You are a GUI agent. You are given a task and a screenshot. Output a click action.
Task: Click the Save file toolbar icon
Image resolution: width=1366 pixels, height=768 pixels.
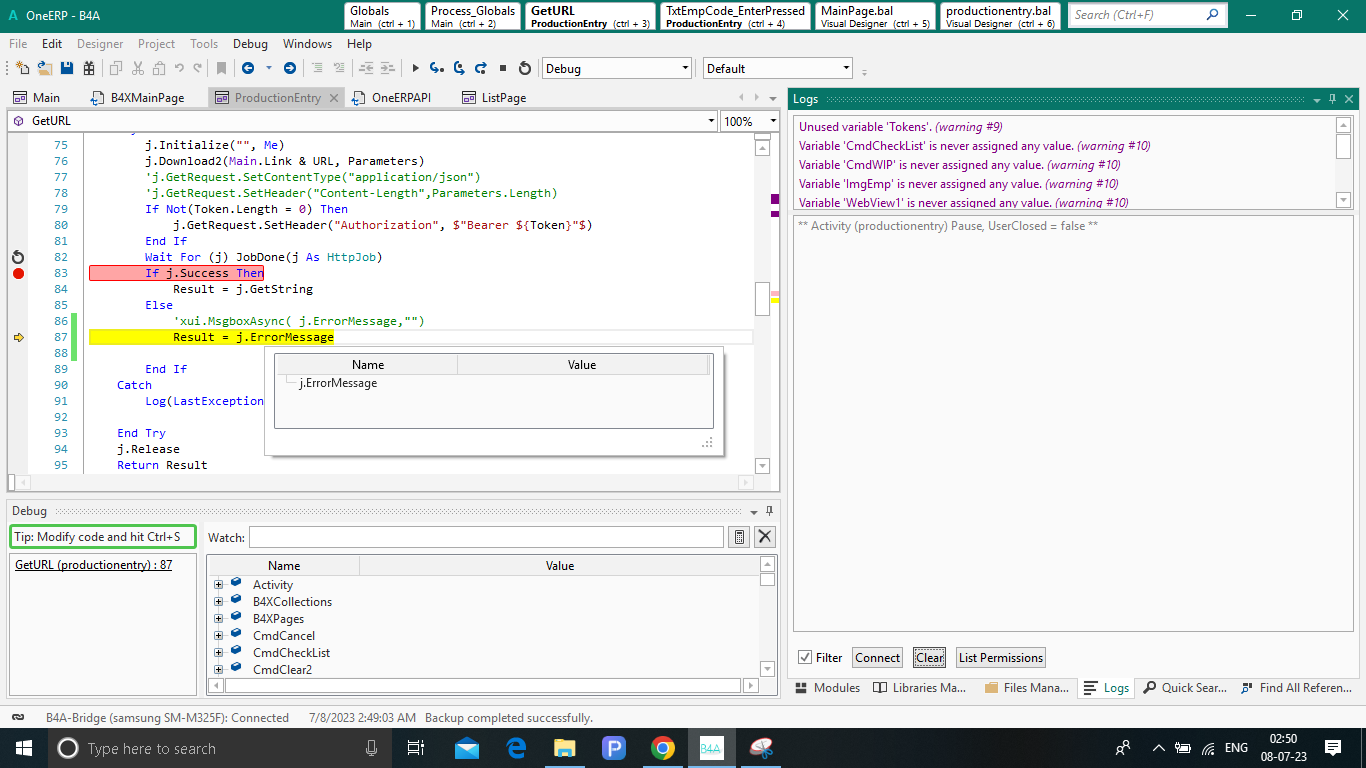click(67, 68)
